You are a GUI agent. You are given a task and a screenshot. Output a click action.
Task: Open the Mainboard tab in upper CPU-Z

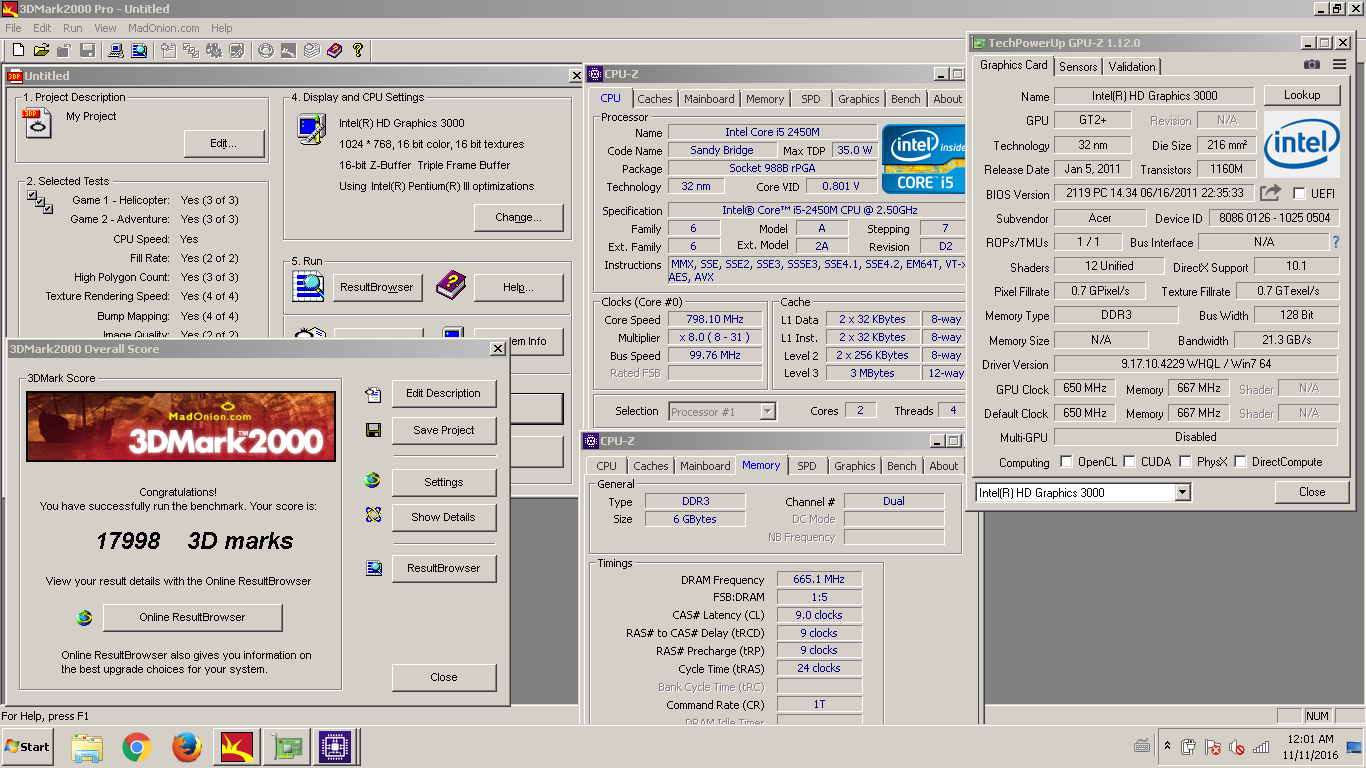(x=709, y=99)
